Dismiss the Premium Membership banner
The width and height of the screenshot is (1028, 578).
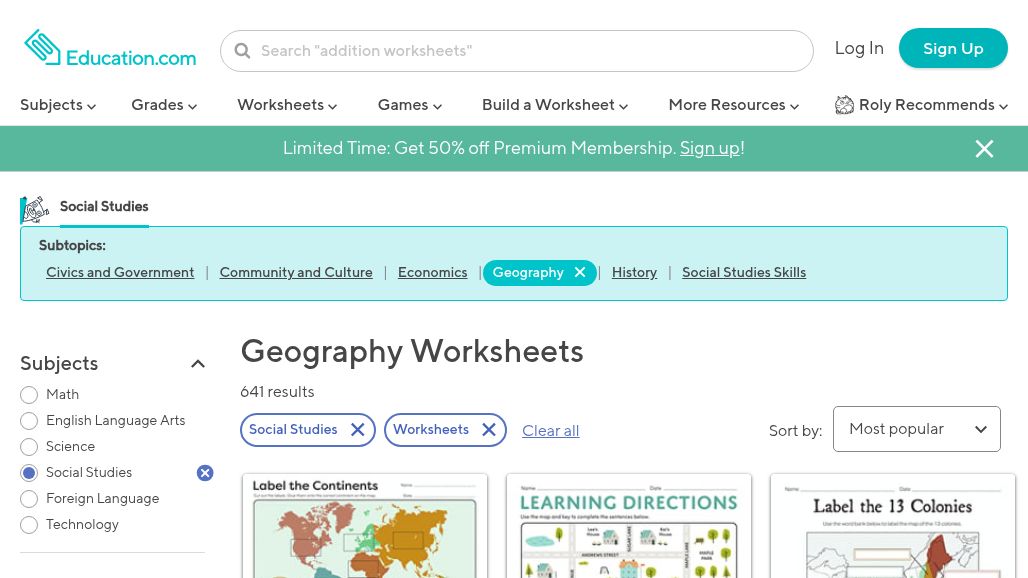(x=984, y=149)
